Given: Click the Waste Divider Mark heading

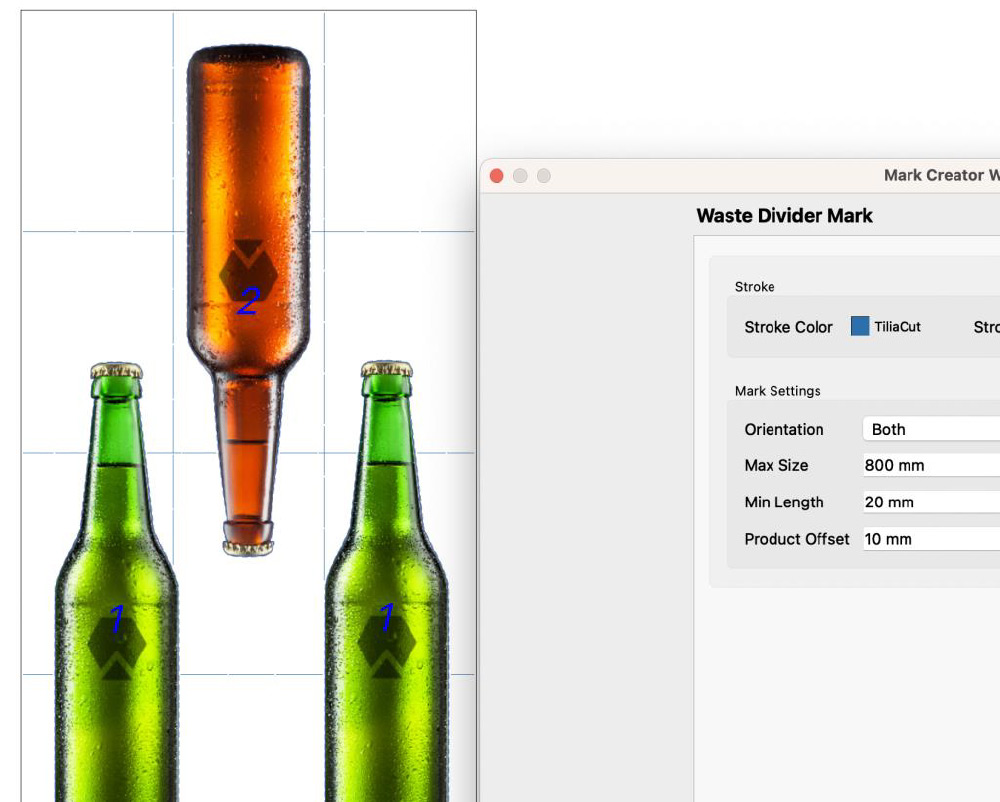Looking at the screenshot, I should (x=784, y=216).
